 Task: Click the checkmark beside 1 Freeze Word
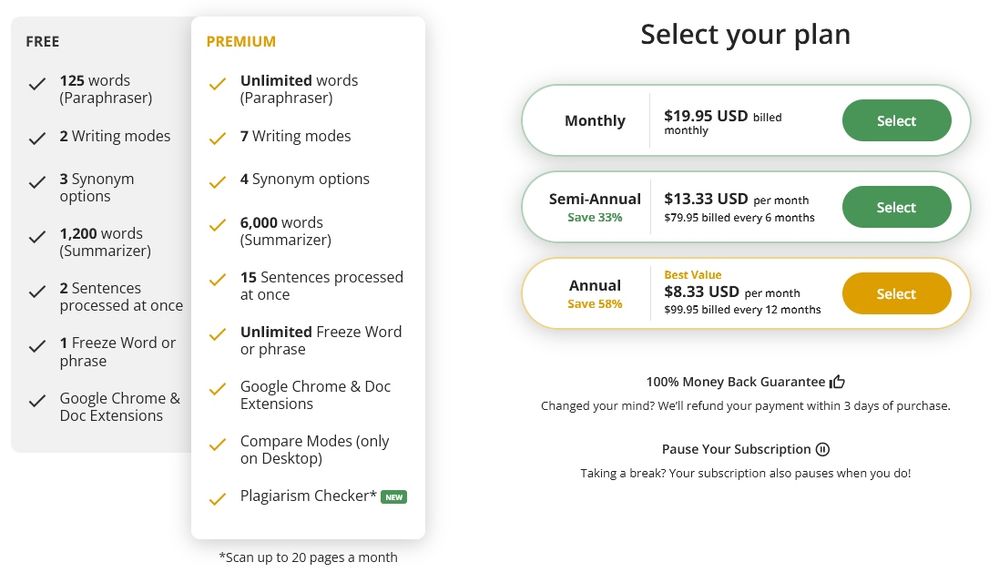(37, 346)
